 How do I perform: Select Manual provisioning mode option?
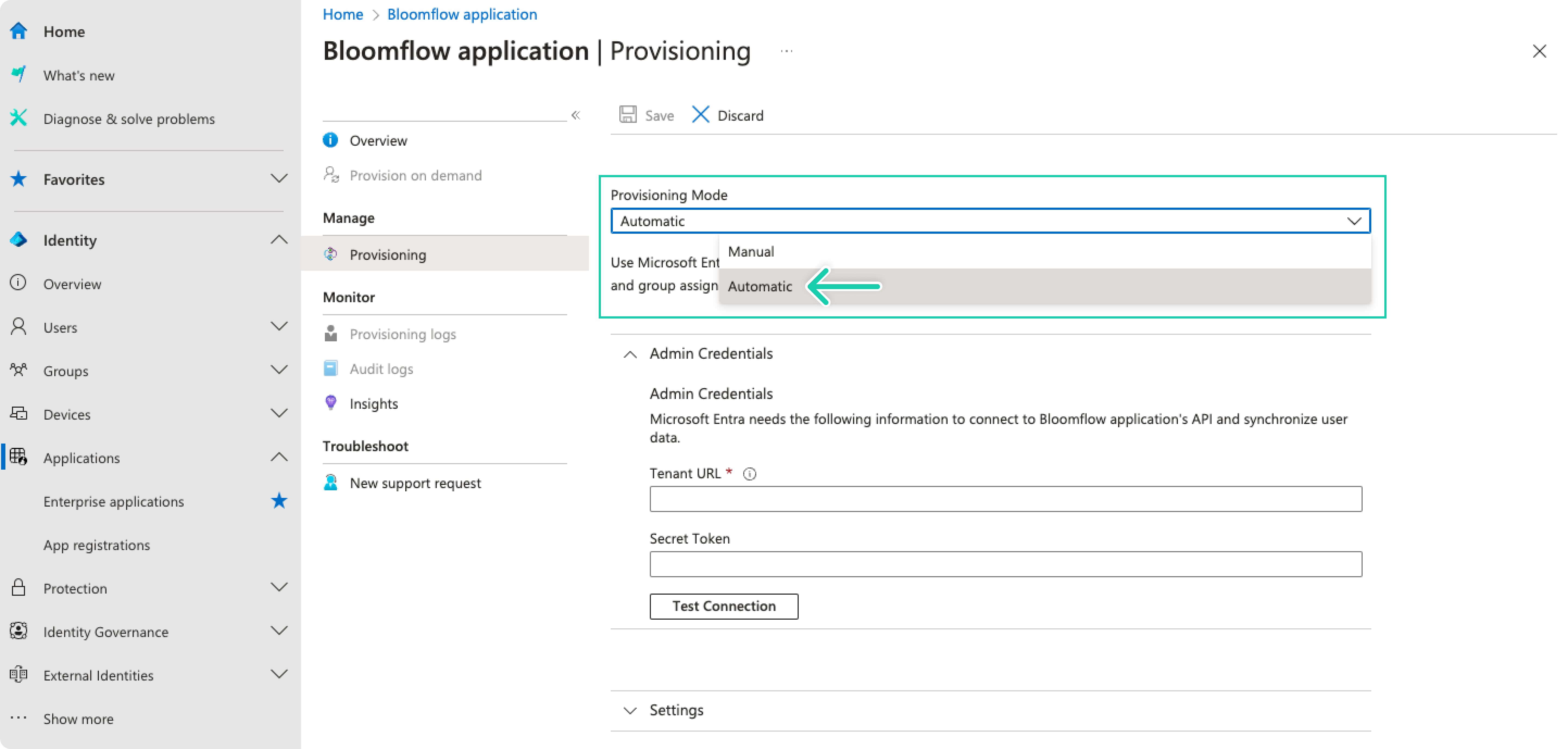pyautogui.click(x=1045, y=251)
